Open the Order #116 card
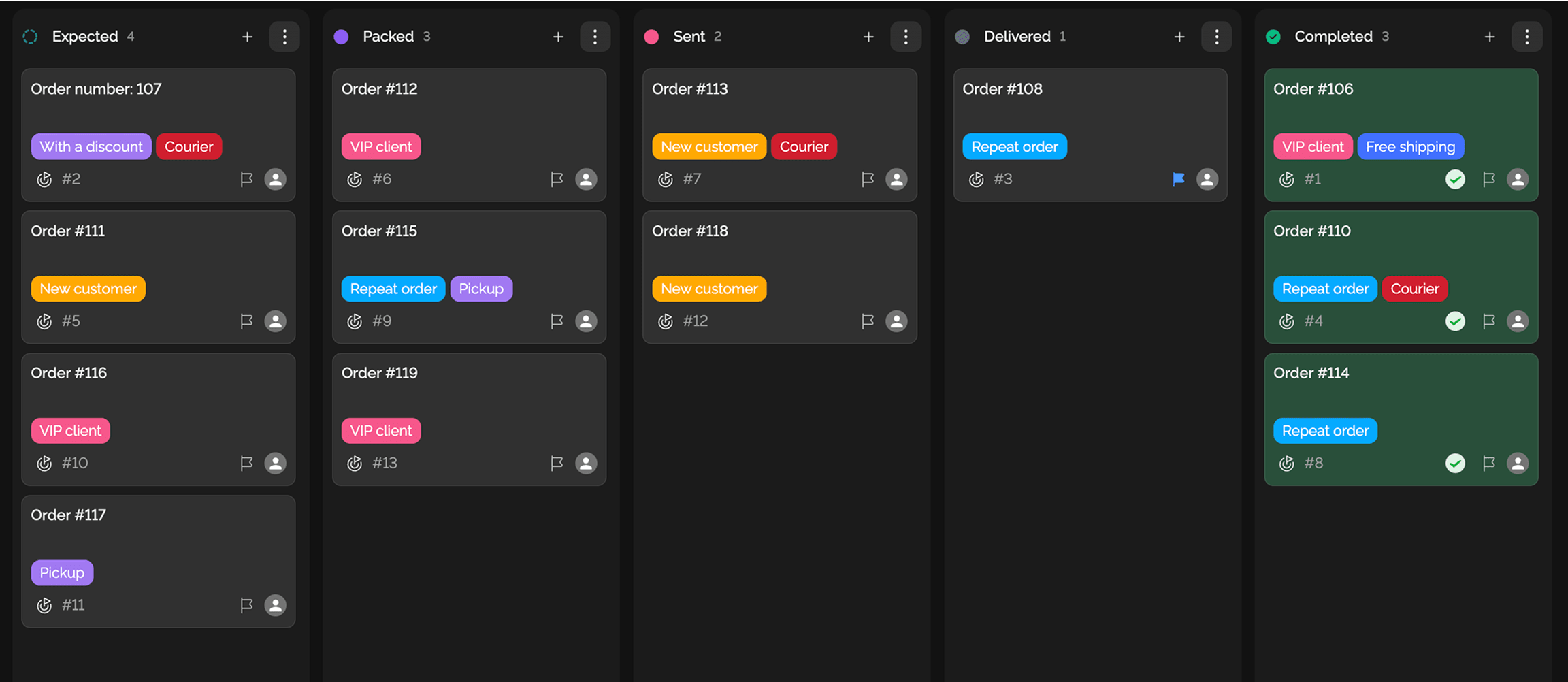The height and width of the screenshot is (682, 1568). [x=158, y=395]
